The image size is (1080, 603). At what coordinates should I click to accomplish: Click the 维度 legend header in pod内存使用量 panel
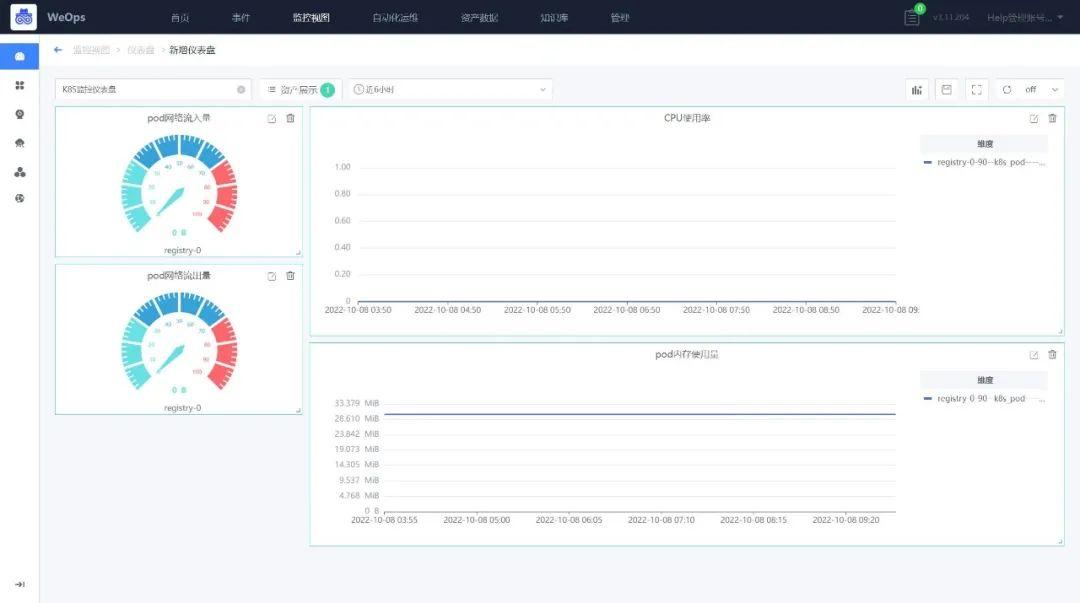pyautogui.click(x=984, y=380)
